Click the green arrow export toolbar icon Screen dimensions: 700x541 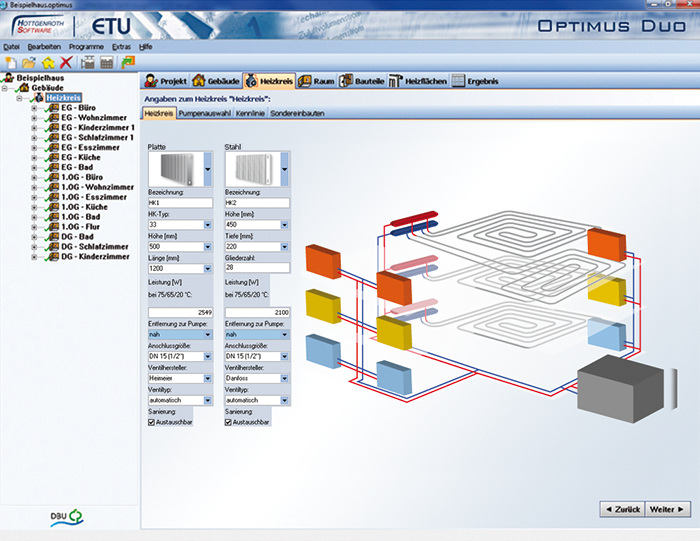tap(128, 62)
